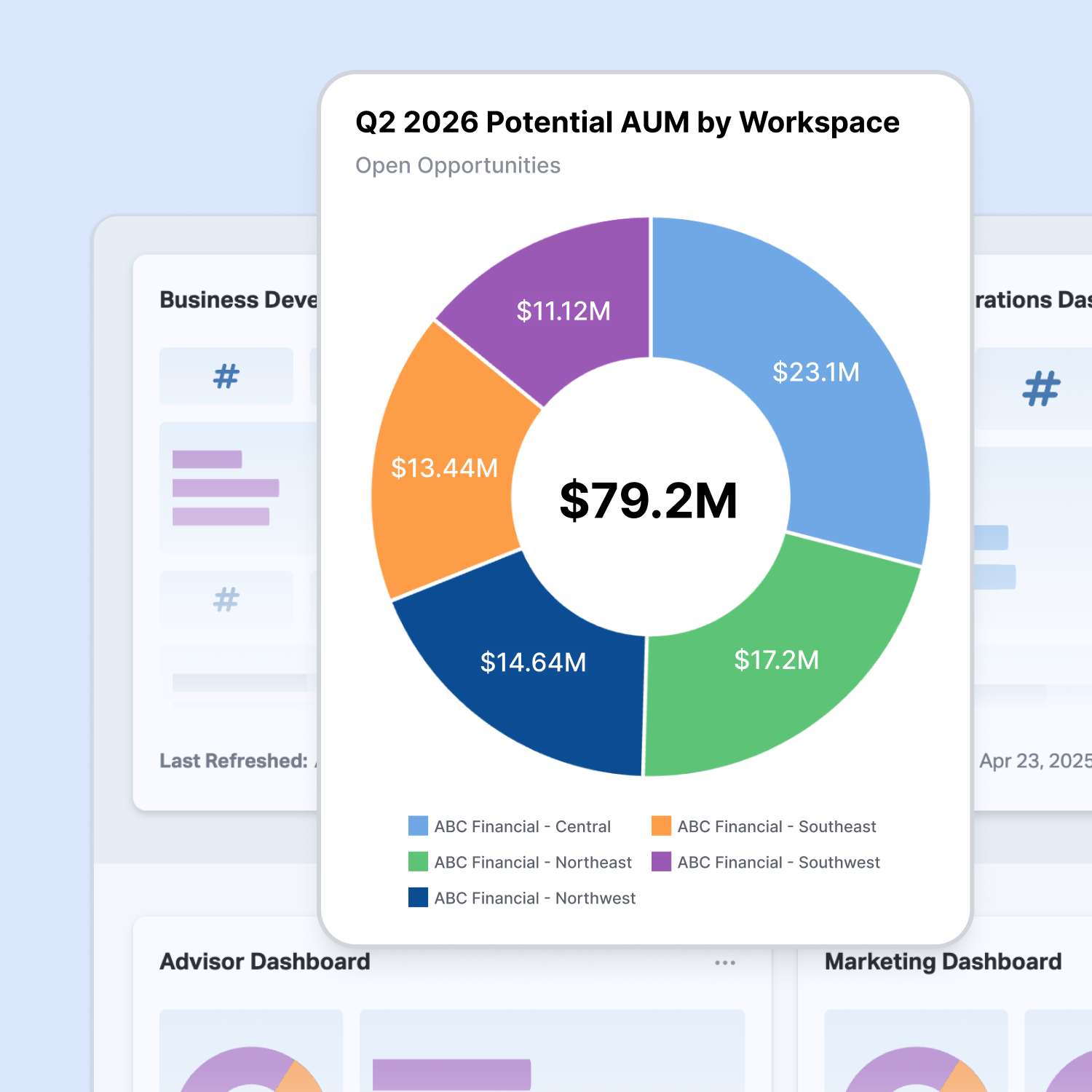
Task: Click the Southwest purple legend swatch
Action: click(x=661, y=861)
